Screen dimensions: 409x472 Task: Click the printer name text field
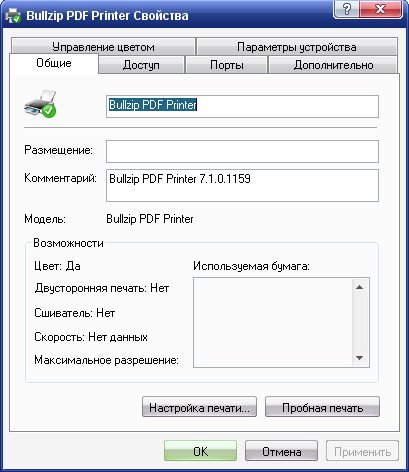[242, 106]
